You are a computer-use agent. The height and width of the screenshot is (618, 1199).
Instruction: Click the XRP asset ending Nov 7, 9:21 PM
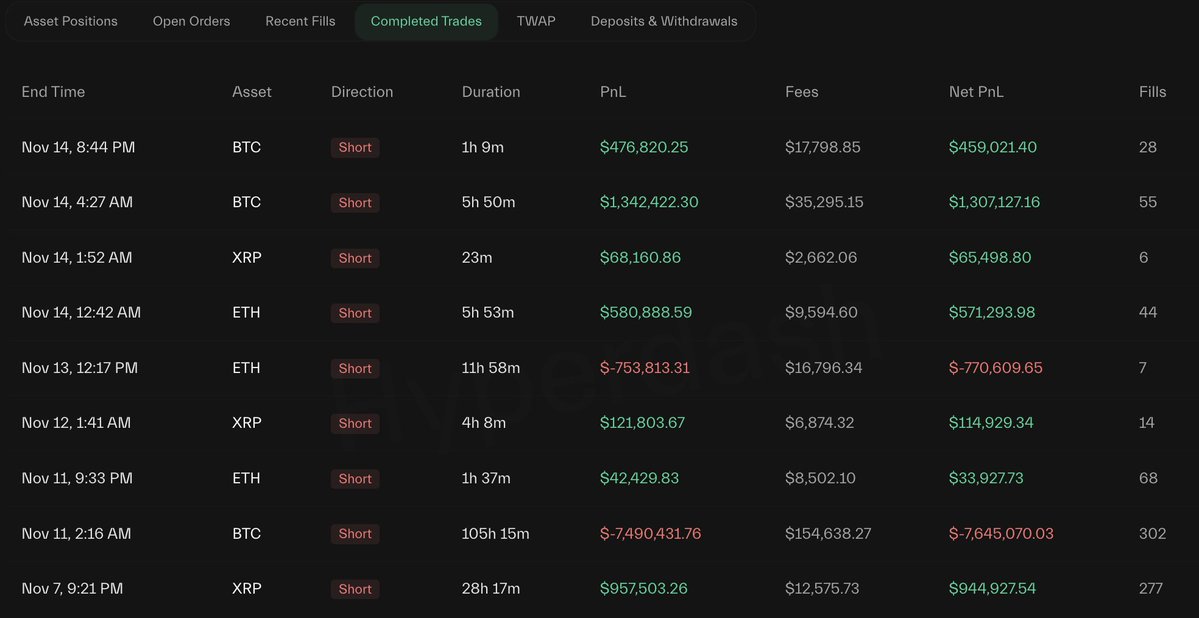247,589
